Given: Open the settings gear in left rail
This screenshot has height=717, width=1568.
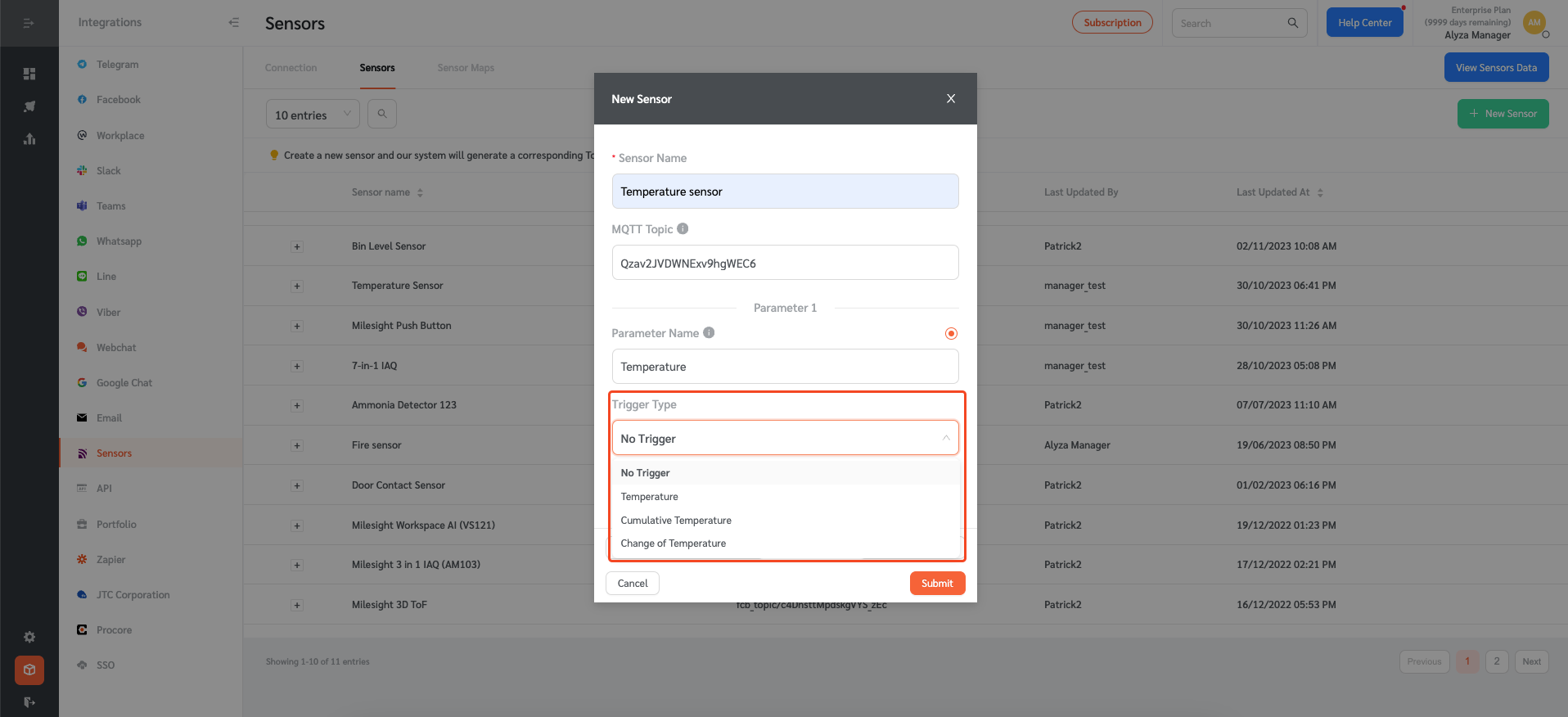Looking at the screenshot, I should (x=29, y=637).
